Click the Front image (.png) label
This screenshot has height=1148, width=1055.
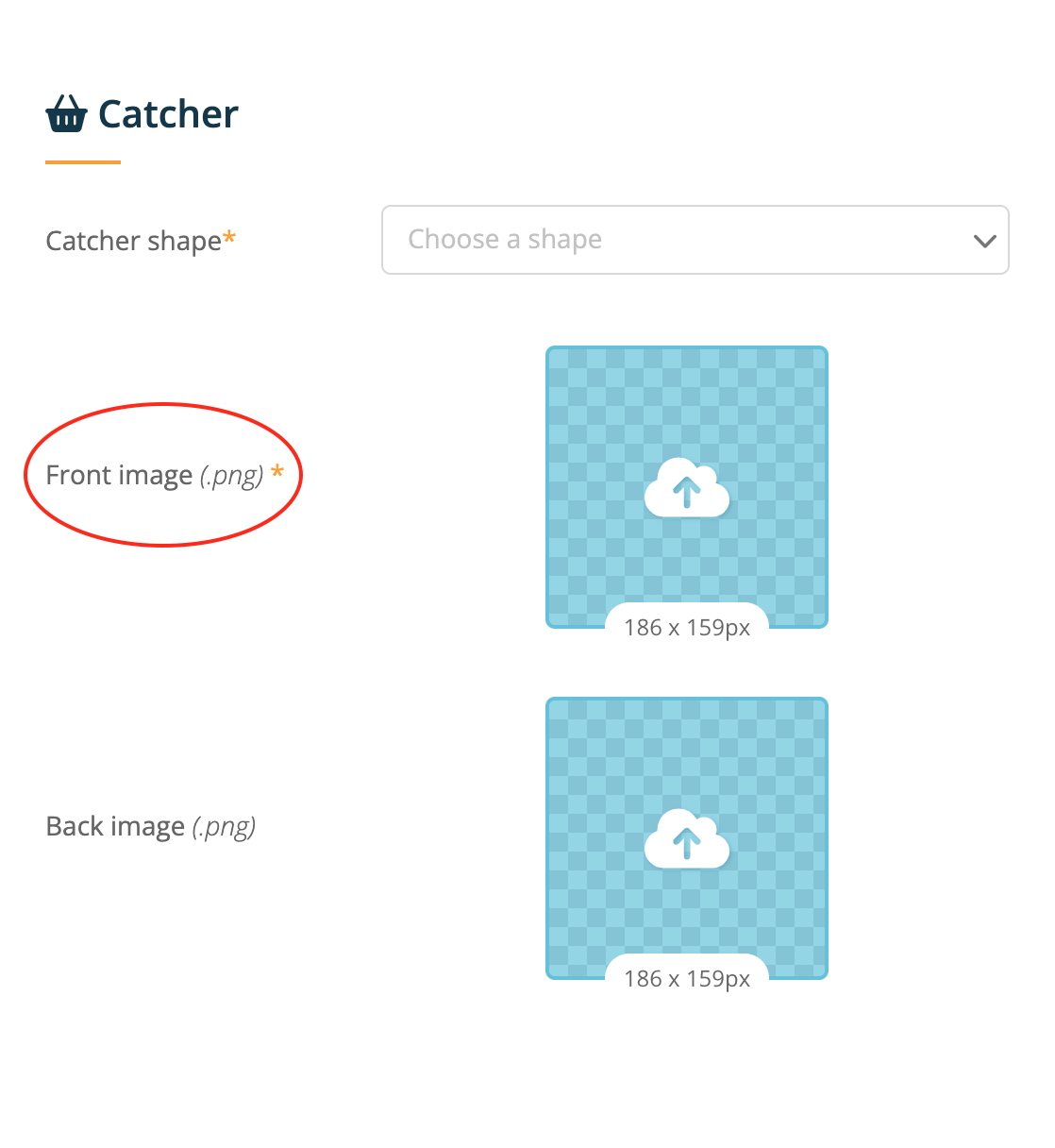pos(155,475)
